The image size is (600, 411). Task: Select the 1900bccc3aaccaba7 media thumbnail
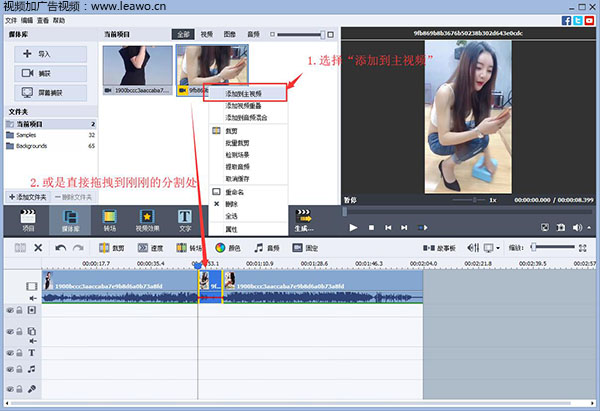click(138, 70)
